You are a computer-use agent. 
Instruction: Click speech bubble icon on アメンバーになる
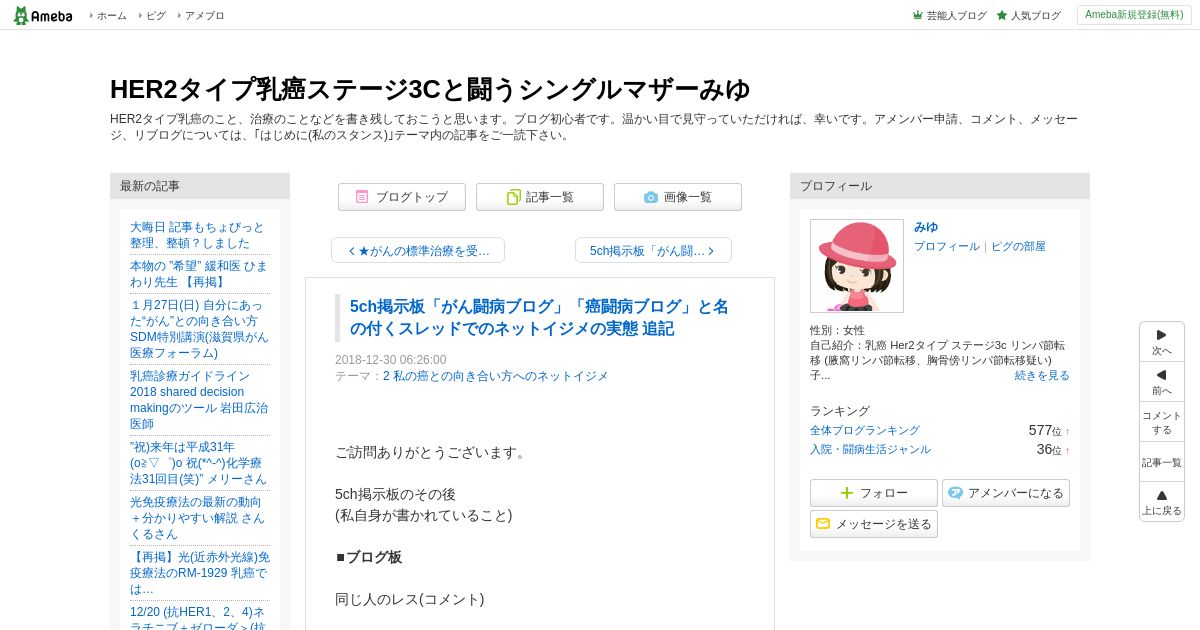[956, 493]
